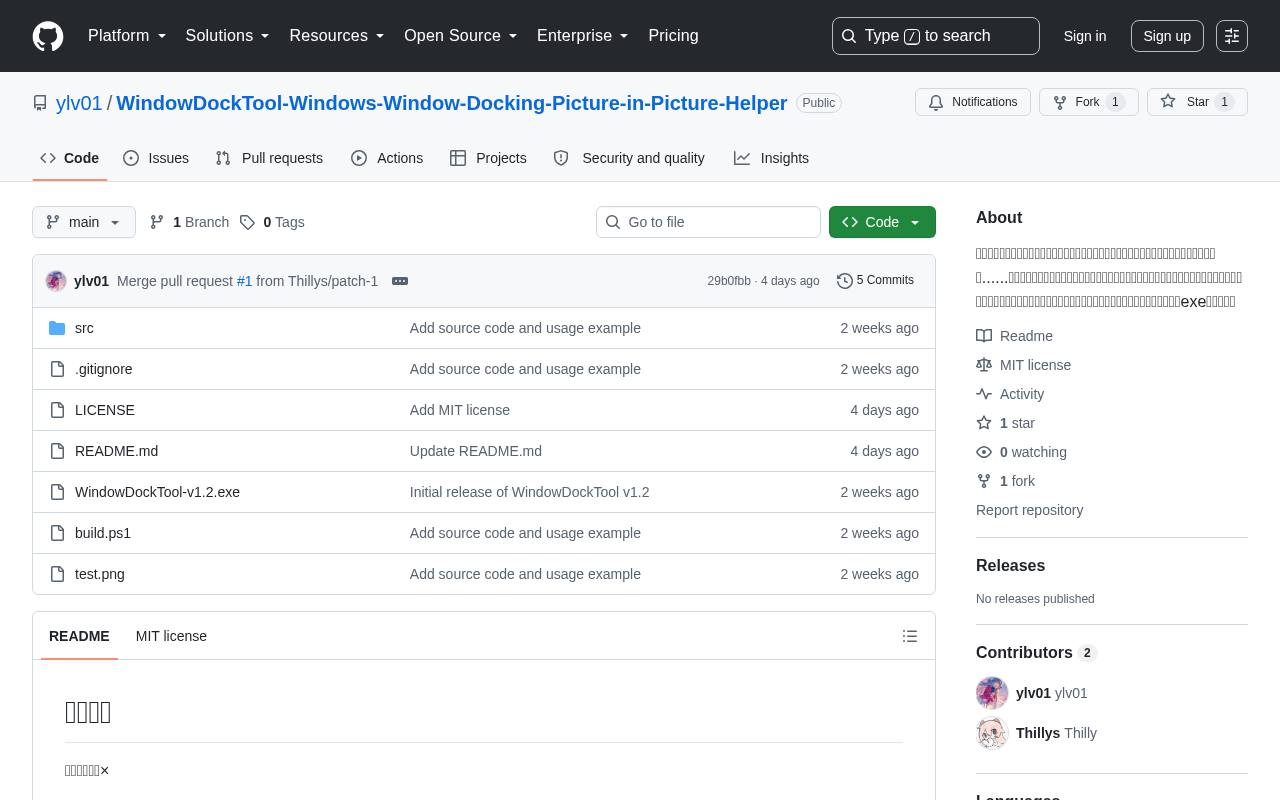Open the Releases heading link
This screenshot has width=1280, height=800.
pos(1010,566)
